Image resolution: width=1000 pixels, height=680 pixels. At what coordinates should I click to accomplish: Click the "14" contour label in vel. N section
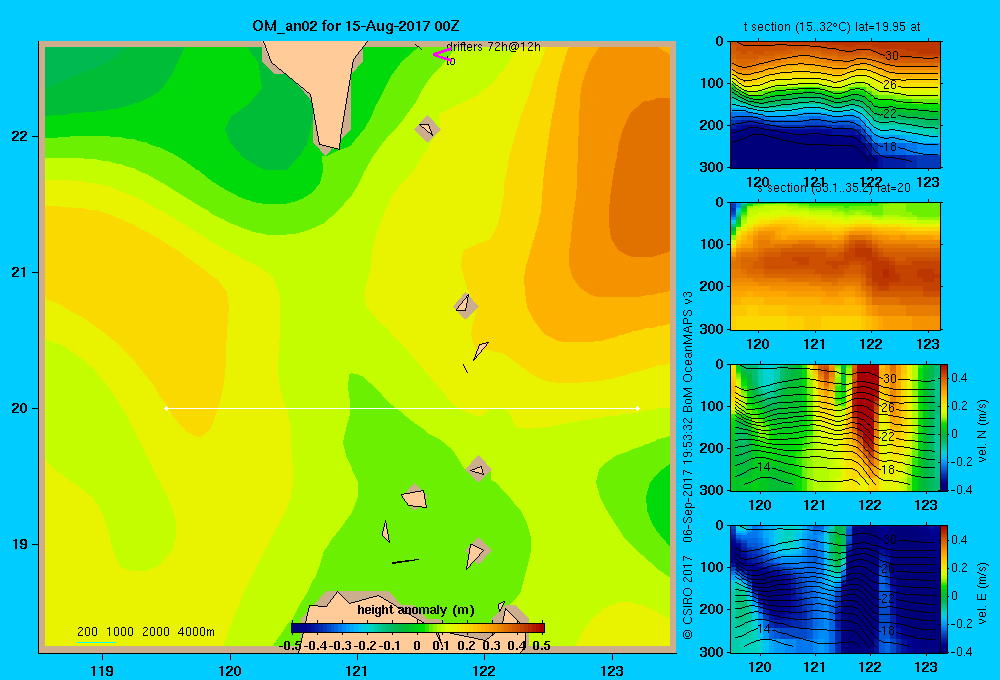[763, 467]
